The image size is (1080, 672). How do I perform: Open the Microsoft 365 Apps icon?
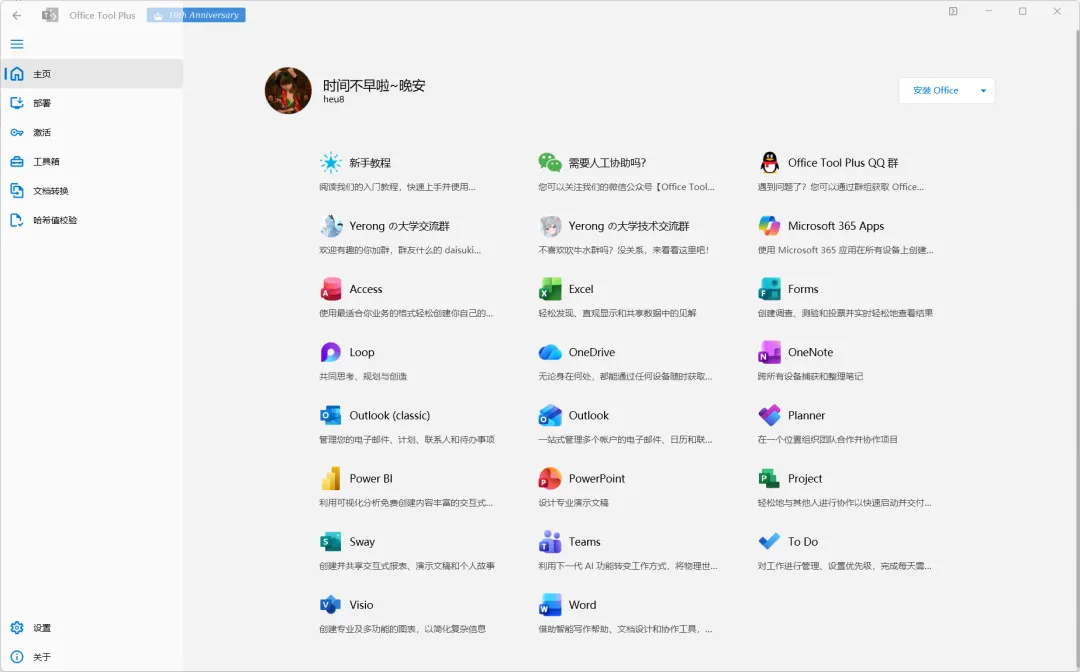(x=769, y=226)
